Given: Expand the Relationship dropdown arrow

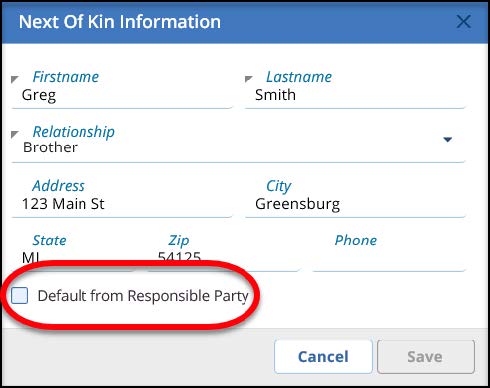Looking at the screenshot, I should [x=447, y=139].
